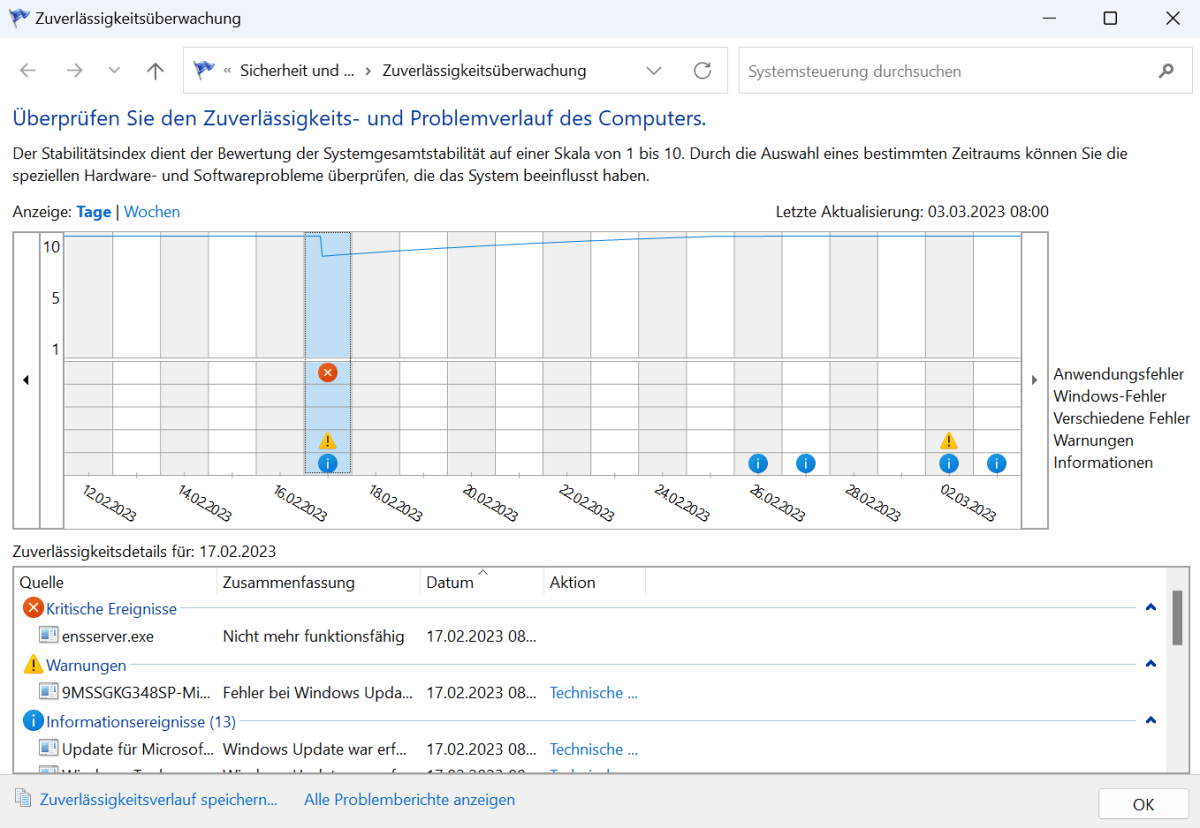Image resolution: width=1200 pixels, height=828 pixels.
Task: Open Technische details link for 9MSSGKG348SP warning
Action: 594,692
